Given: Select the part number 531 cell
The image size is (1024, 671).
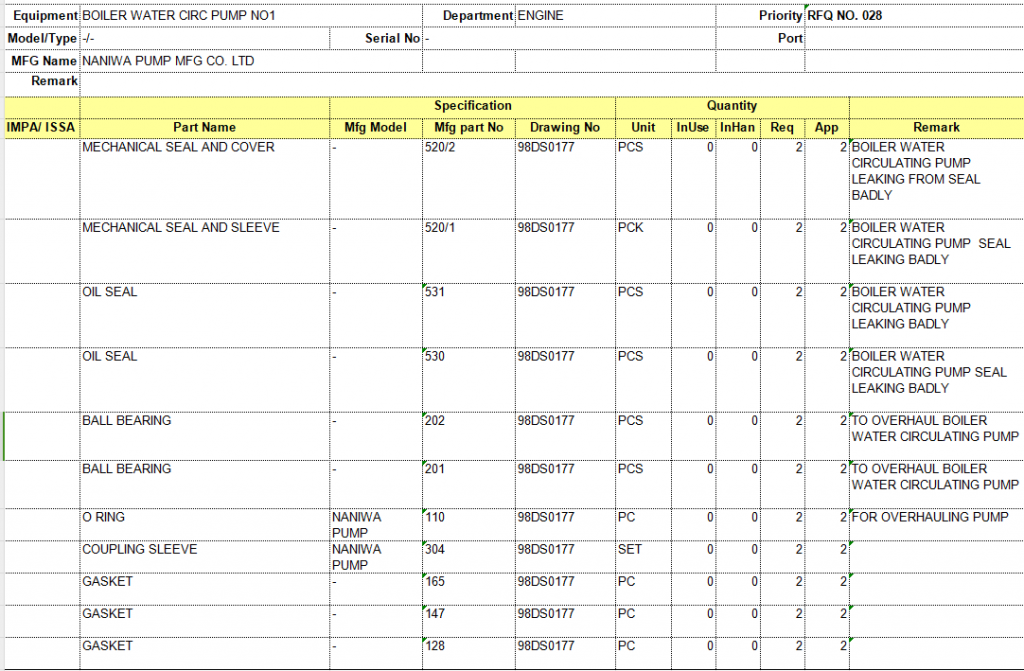Looking at the screenshot, I should point(435,293).
